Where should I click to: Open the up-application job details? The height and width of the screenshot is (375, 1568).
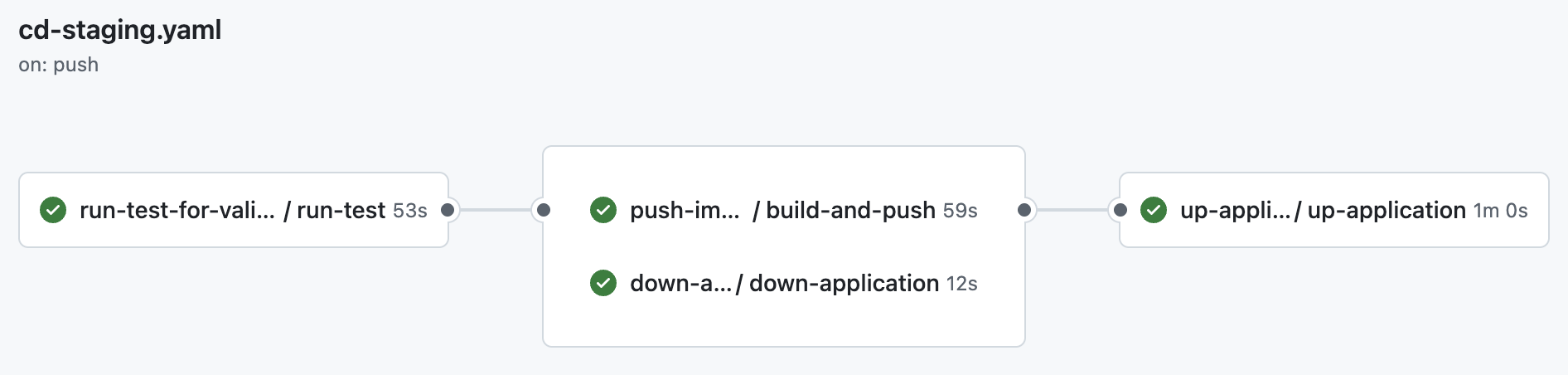pos(1387,210)
